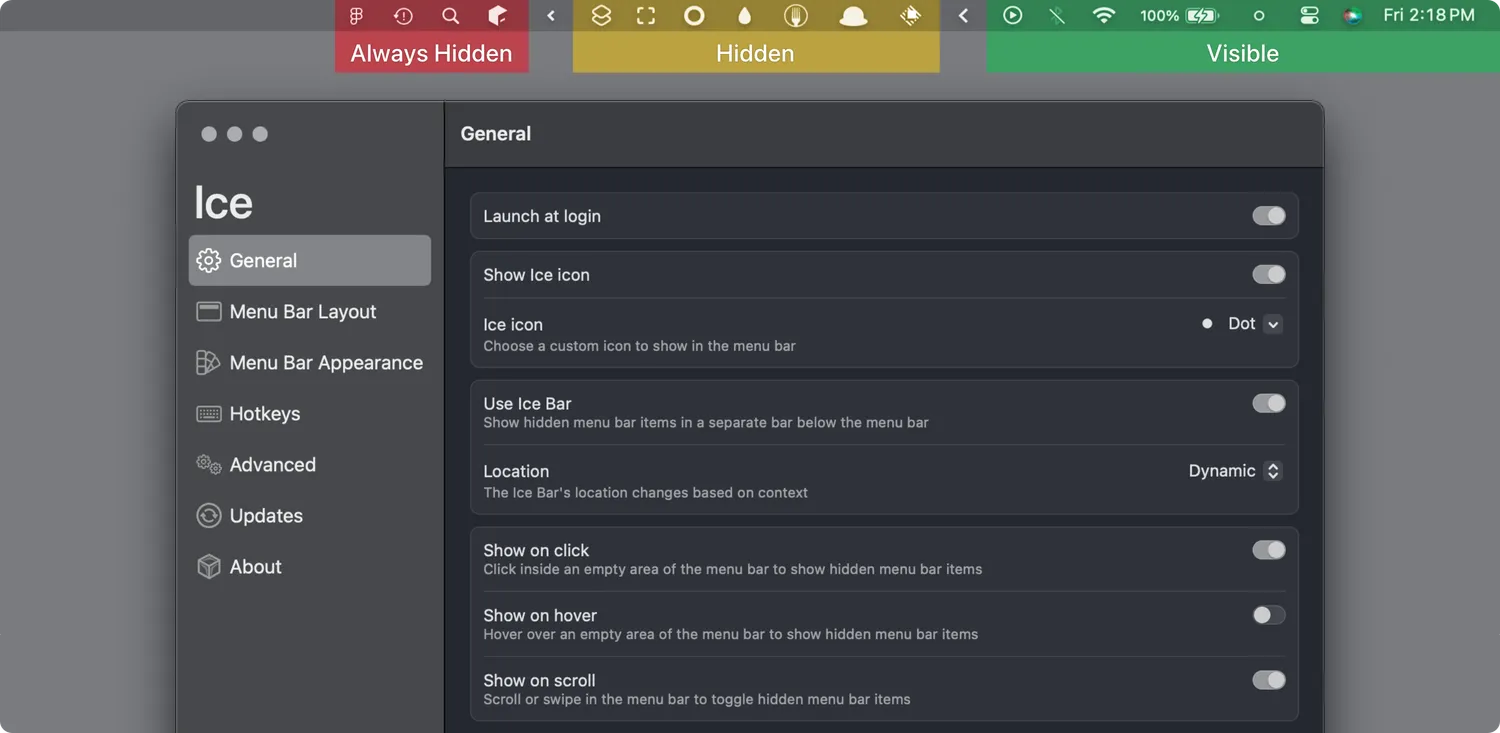The height and width of the screenshot is (733, 1500).
Task: Turn off Use Ice Bar switch
Action: (1269, 403)
